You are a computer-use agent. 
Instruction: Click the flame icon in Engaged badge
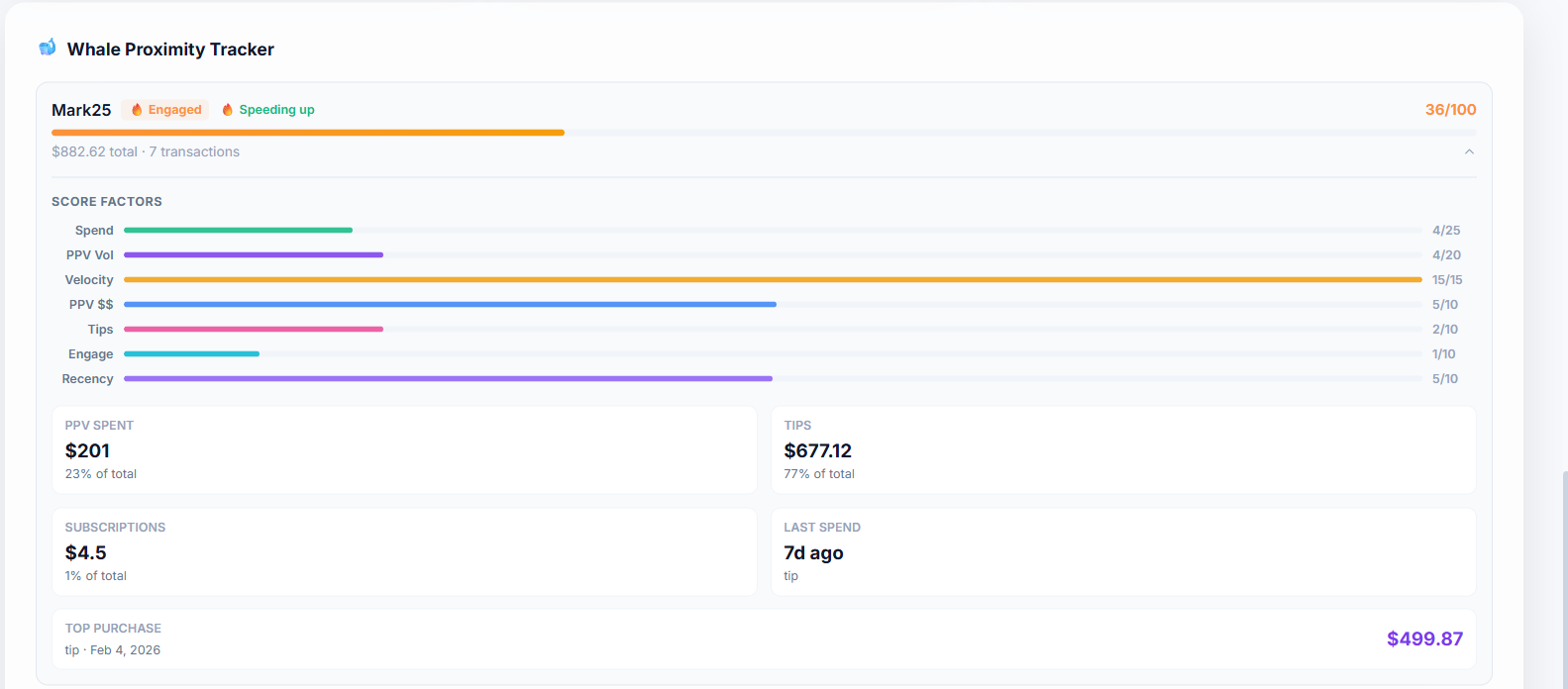click(x=137, y=110)
